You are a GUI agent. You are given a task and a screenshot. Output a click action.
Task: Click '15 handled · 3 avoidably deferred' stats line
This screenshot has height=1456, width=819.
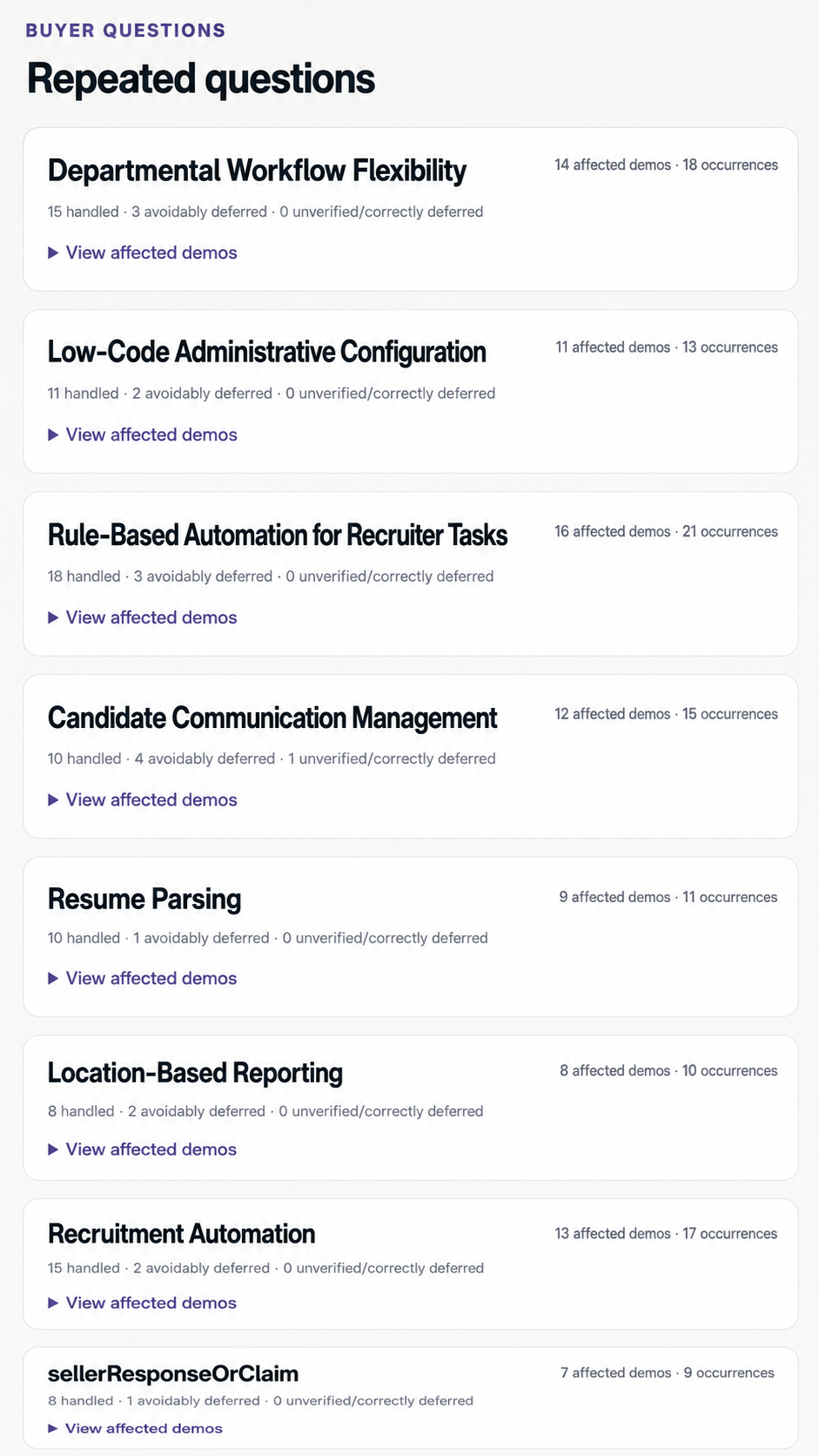(265, 212)
